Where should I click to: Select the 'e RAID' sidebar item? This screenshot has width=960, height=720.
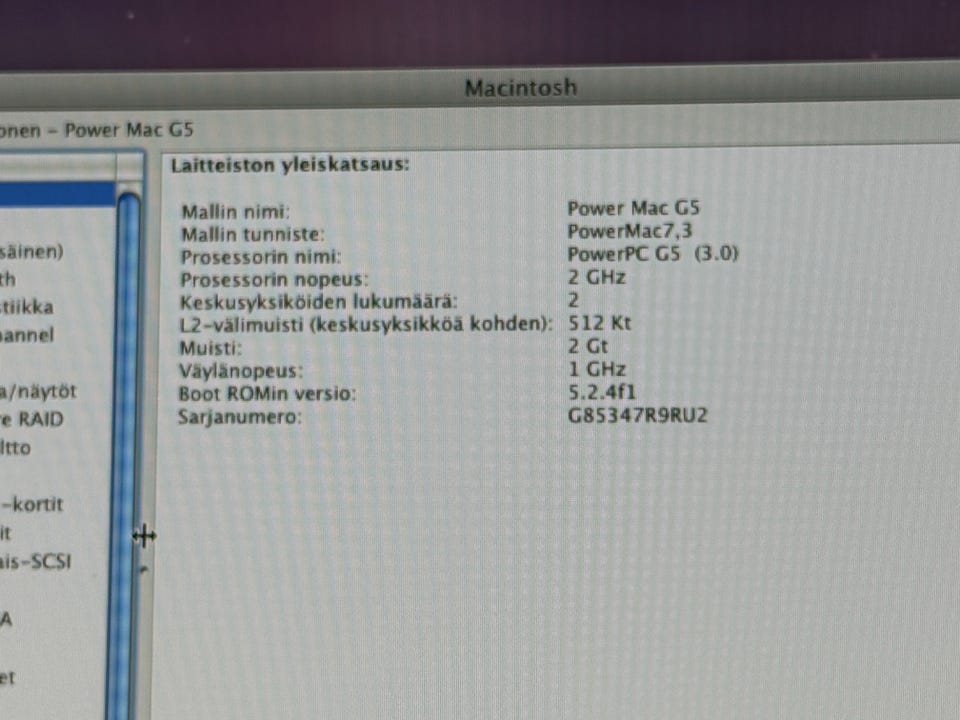[x=32, y=419]
